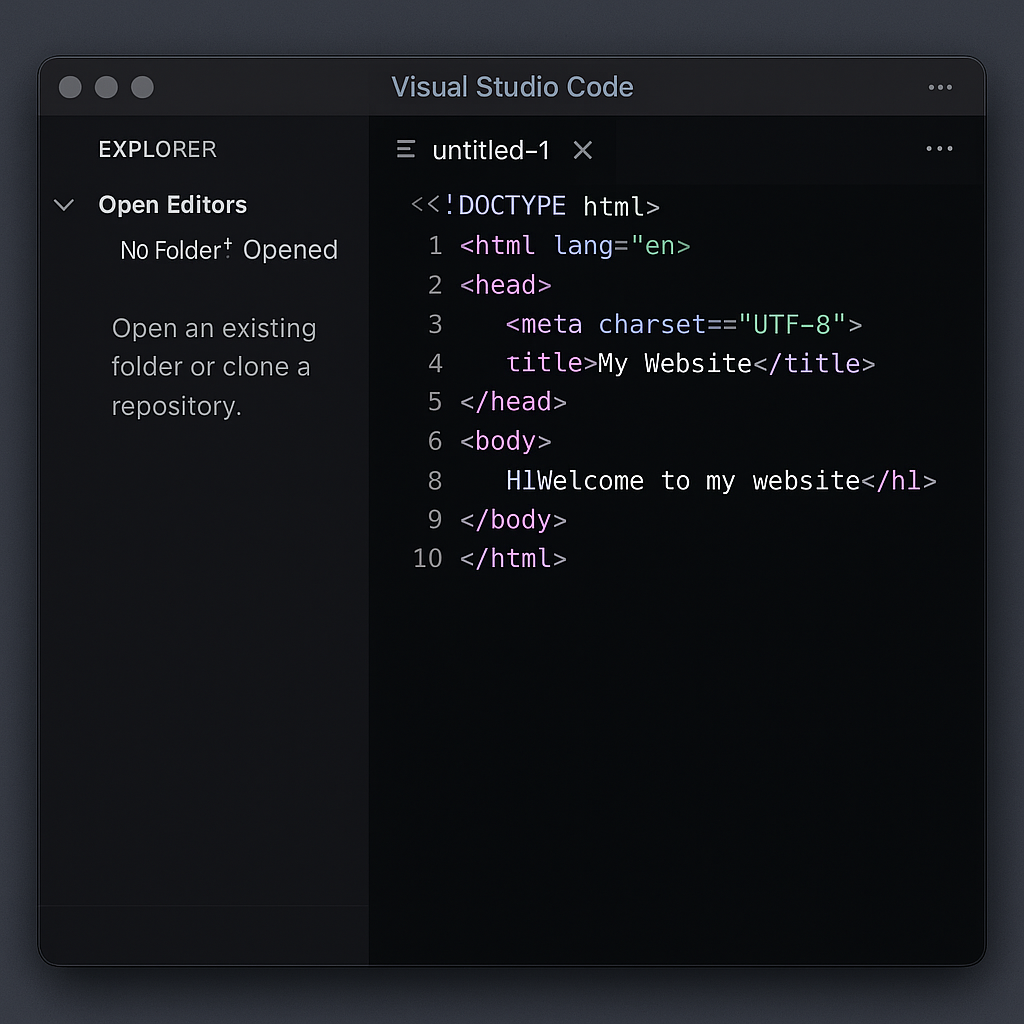
Task: Close the untitled-1 editor tab
Action: click(583, 150)
